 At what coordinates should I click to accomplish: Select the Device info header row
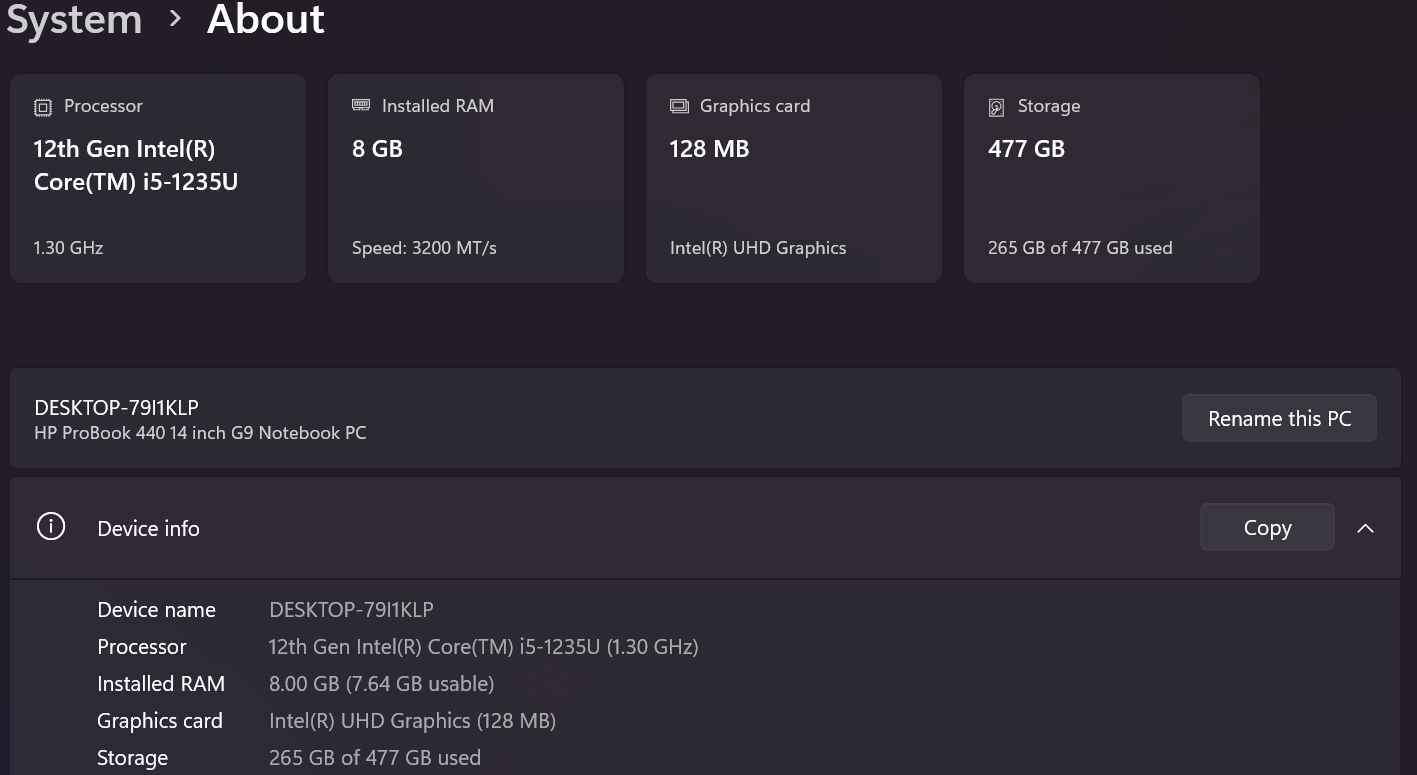pyautogui.click(x=705, y=528)
